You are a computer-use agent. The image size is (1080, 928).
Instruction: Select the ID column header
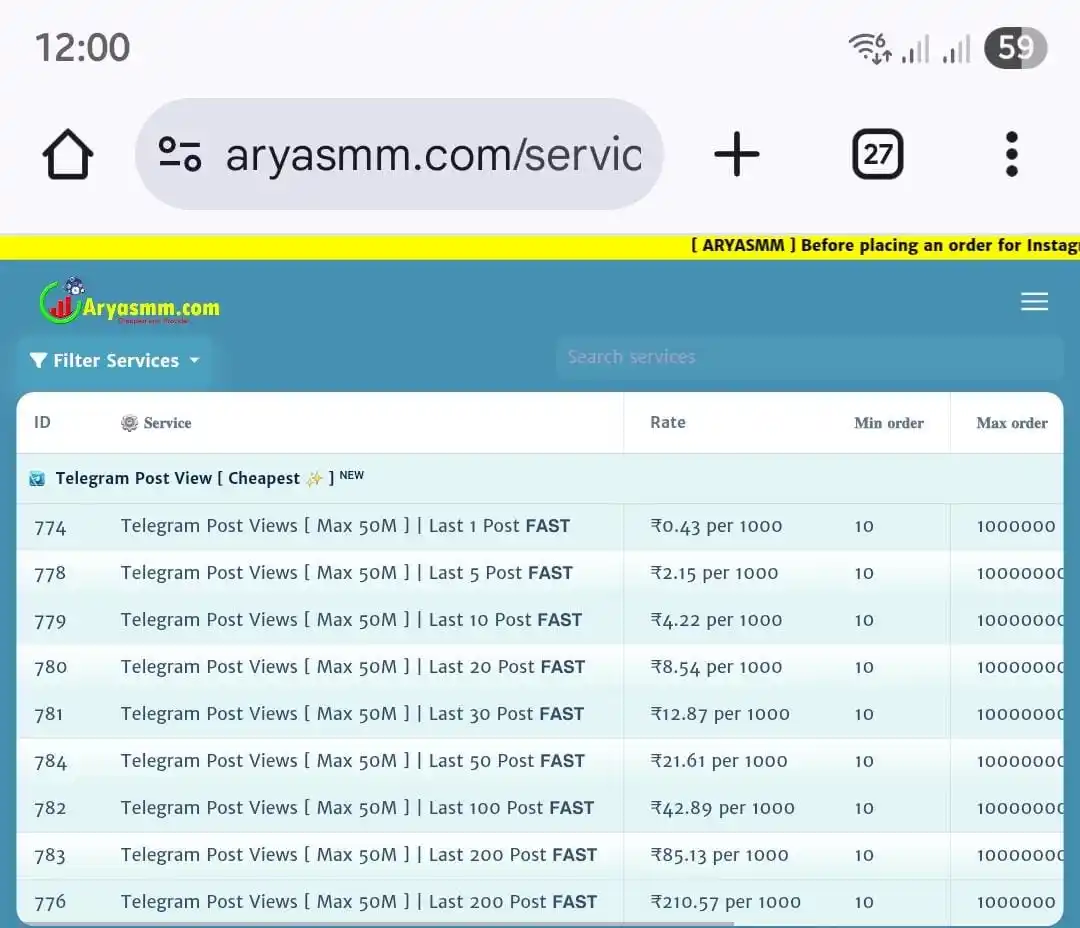tap(42, 422)
